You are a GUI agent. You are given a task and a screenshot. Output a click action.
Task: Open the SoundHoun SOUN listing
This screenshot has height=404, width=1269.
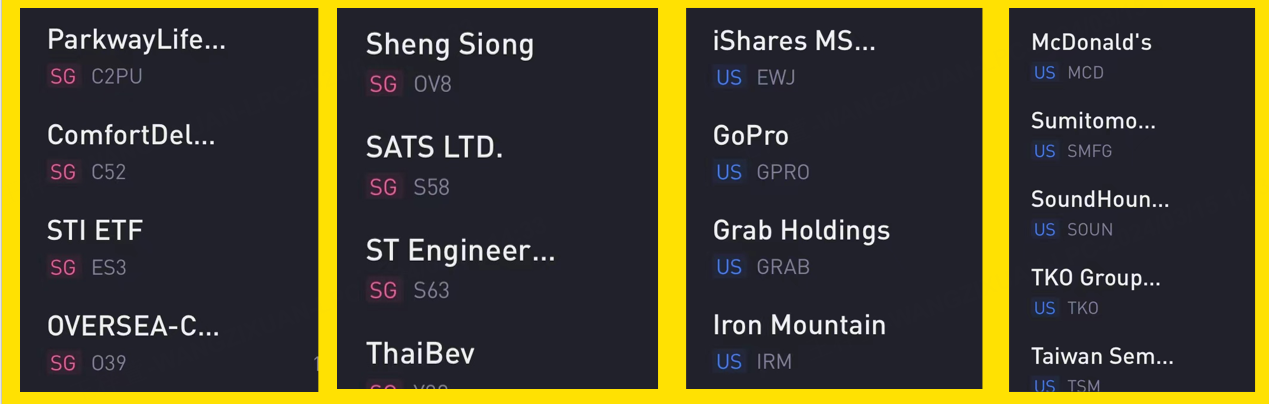[1132, 212]
